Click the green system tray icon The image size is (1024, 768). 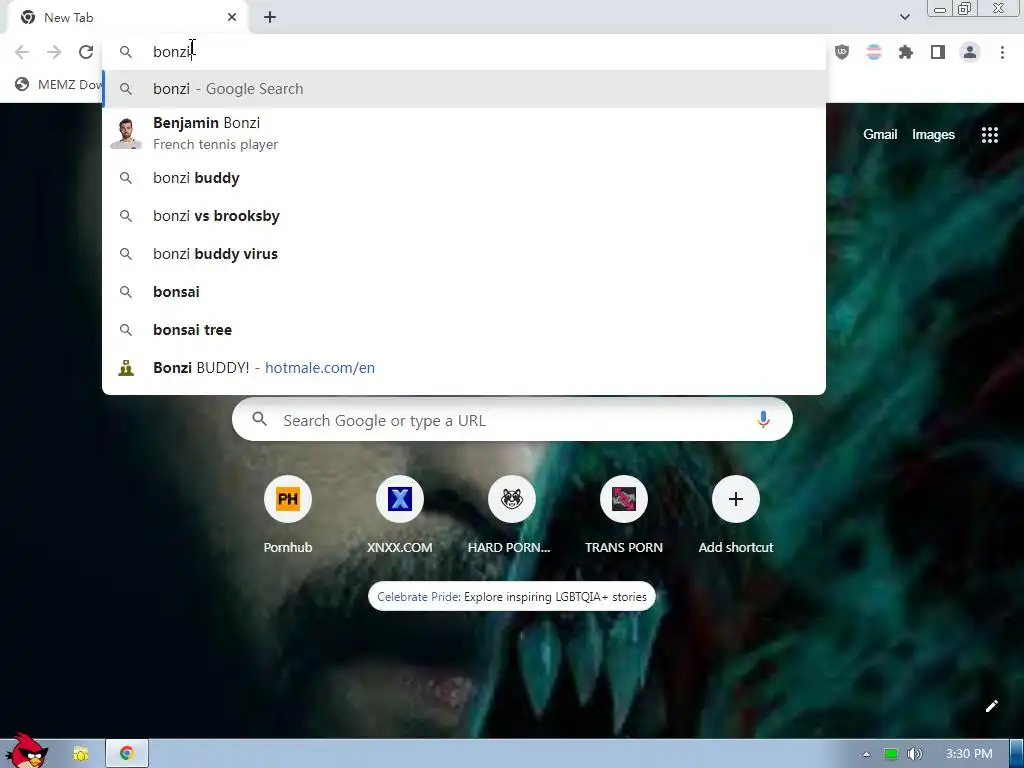(890, 754)
